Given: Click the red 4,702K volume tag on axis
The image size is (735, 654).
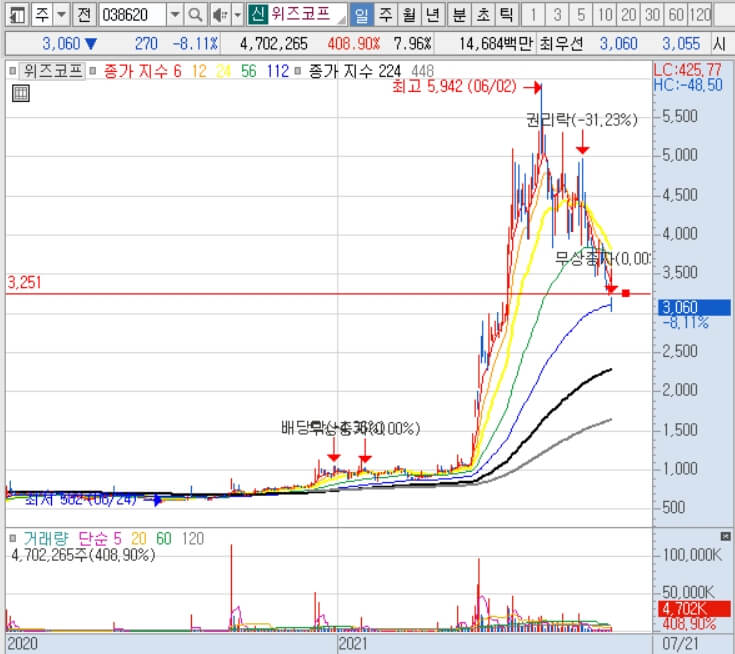Looking at the screenshot, I should point(694,609).
